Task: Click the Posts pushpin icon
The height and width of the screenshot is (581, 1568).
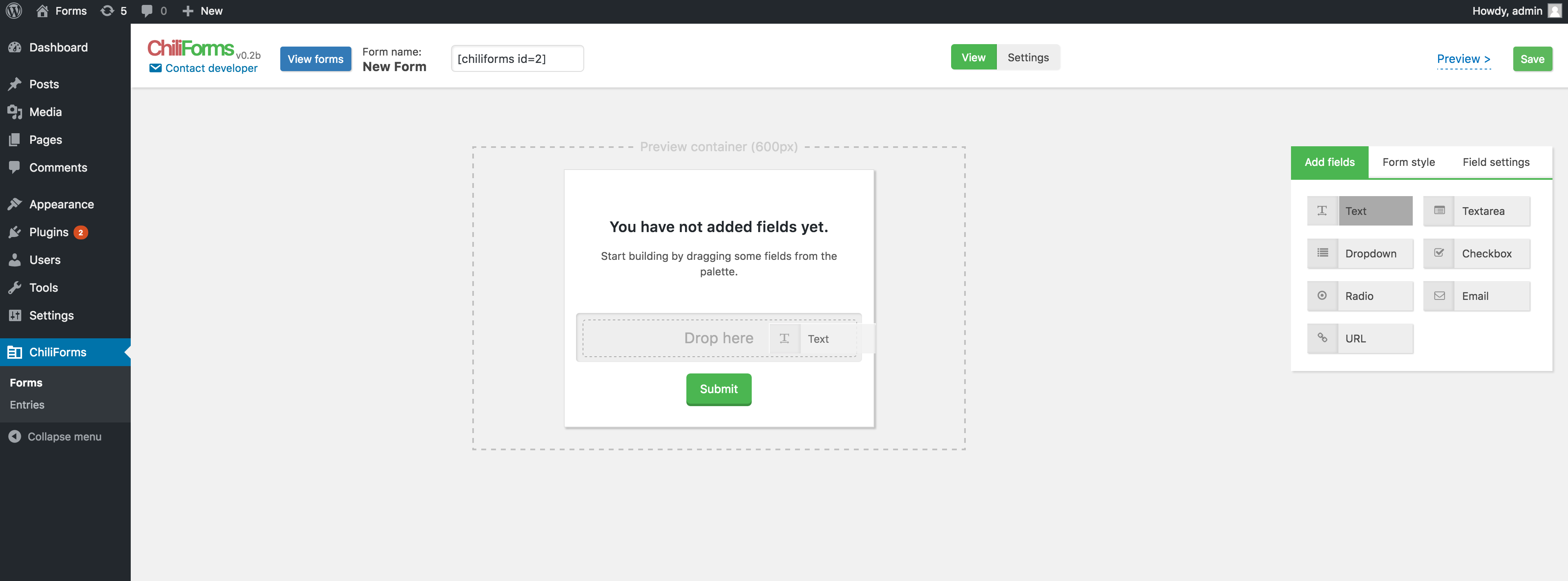Action: point(15,84)
